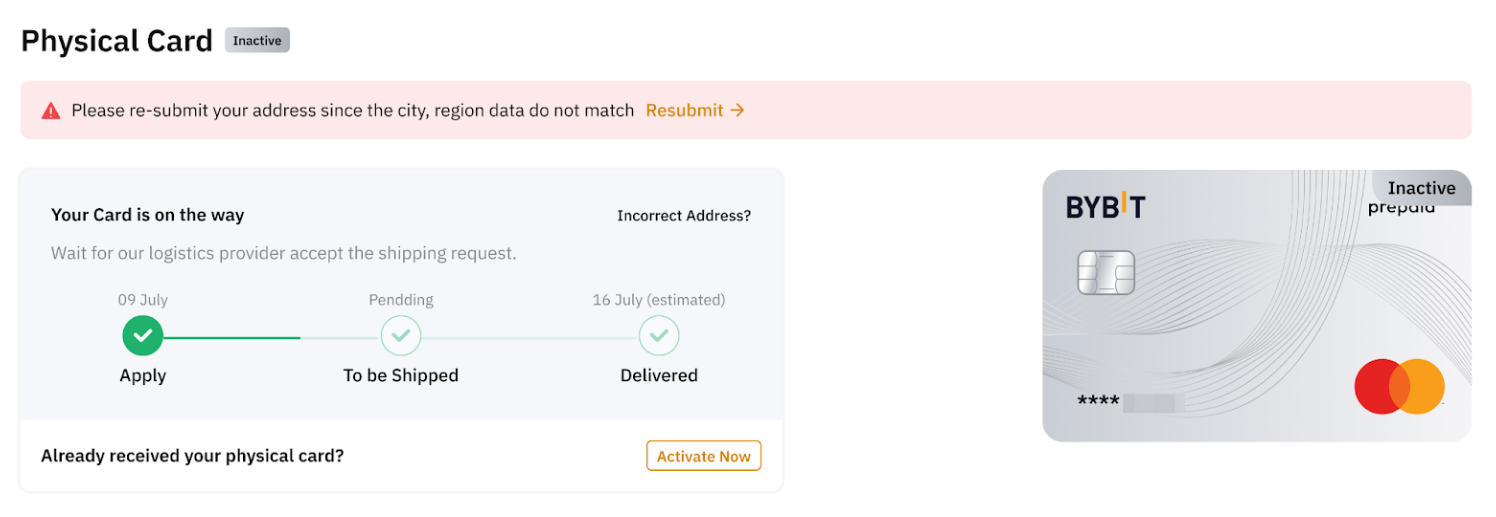The width and height of the screenshot is (1496, 517).
Task: Click the Inactive label on card corner
Action: [x=1421, y=188]
